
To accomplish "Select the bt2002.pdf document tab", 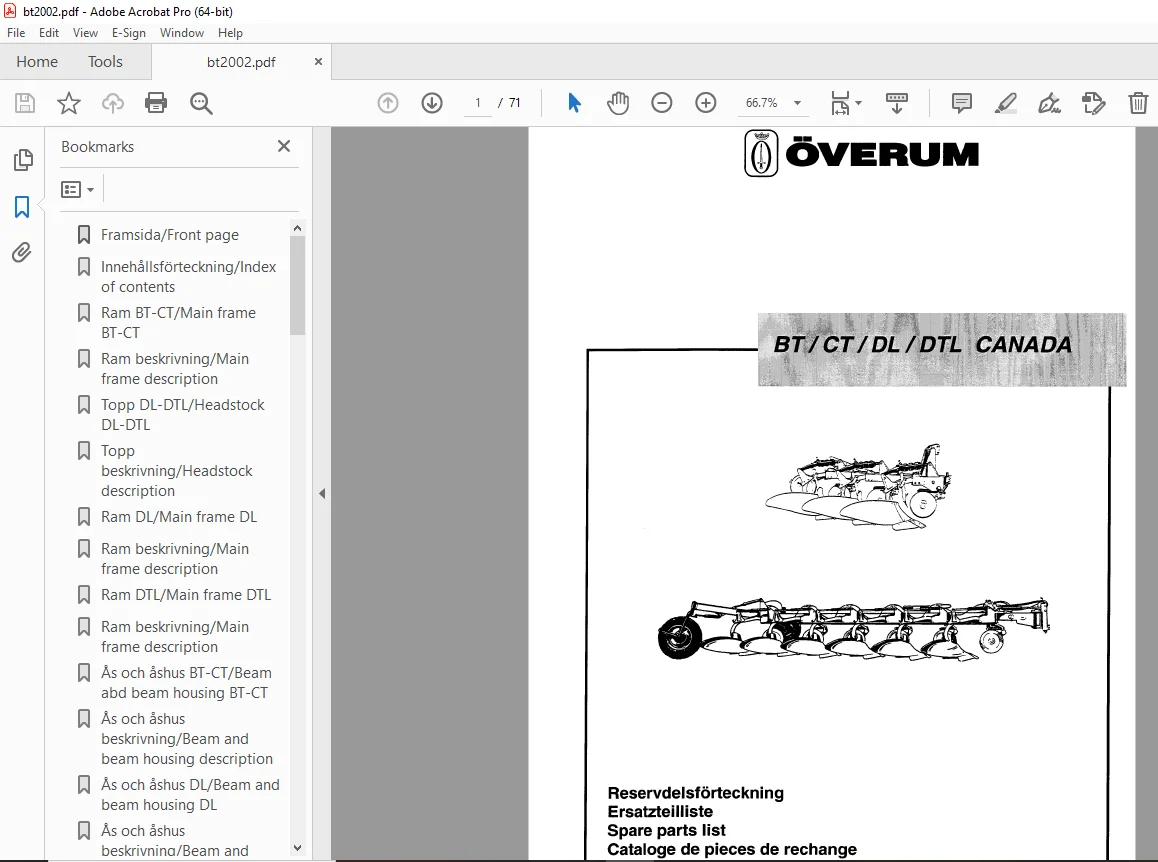I will (x=241, y=62).
